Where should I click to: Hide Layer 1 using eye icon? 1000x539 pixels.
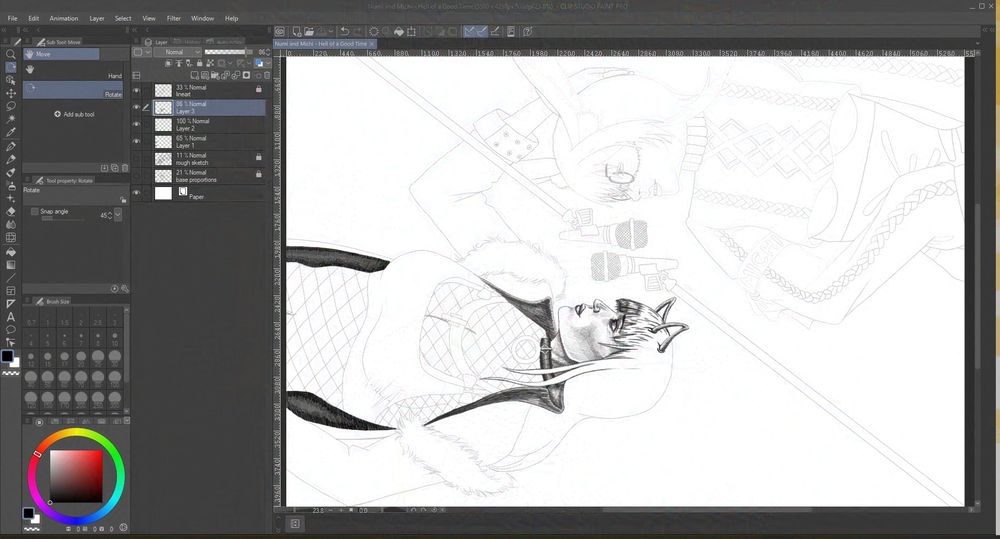point(136,142)
